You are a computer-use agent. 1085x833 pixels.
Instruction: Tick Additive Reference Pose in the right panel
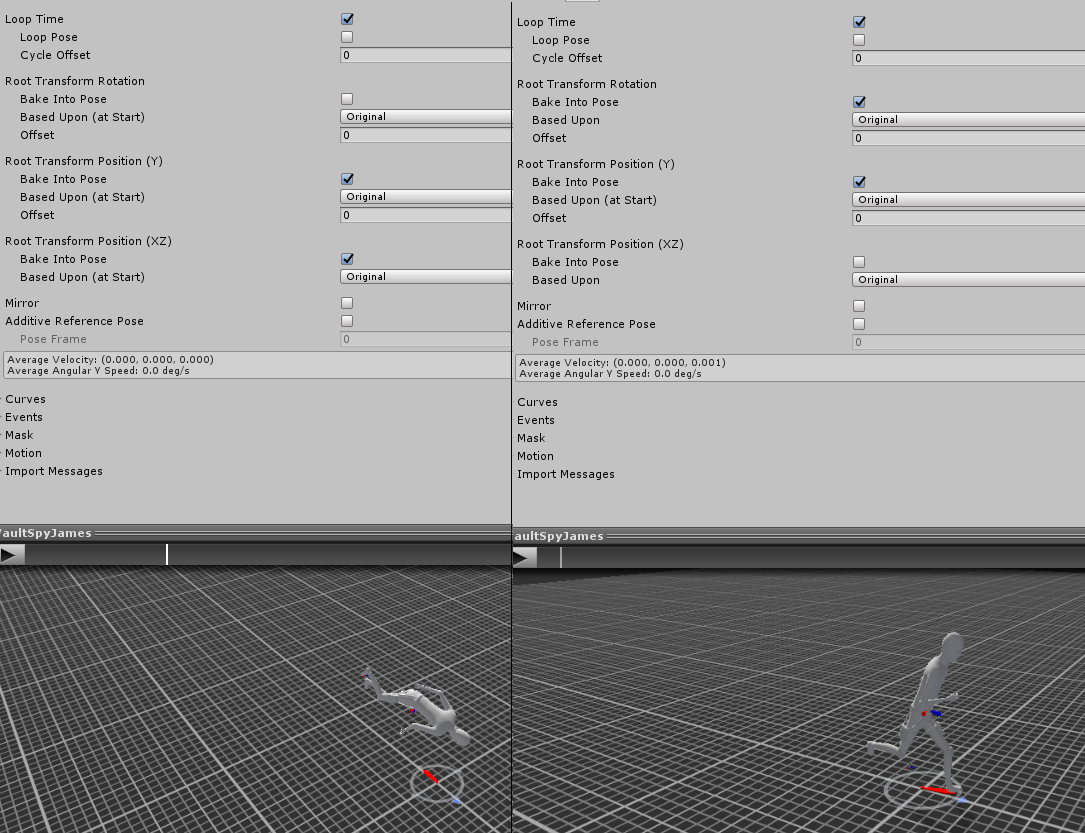click(x=859, y=324)
